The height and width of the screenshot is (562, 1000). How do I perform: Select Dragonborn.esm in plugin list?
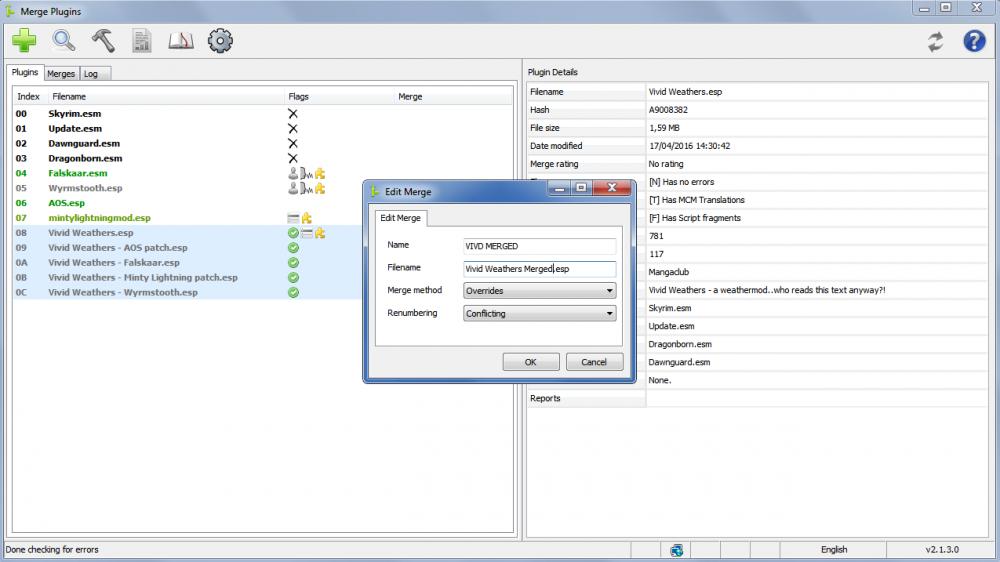[85, 158]
